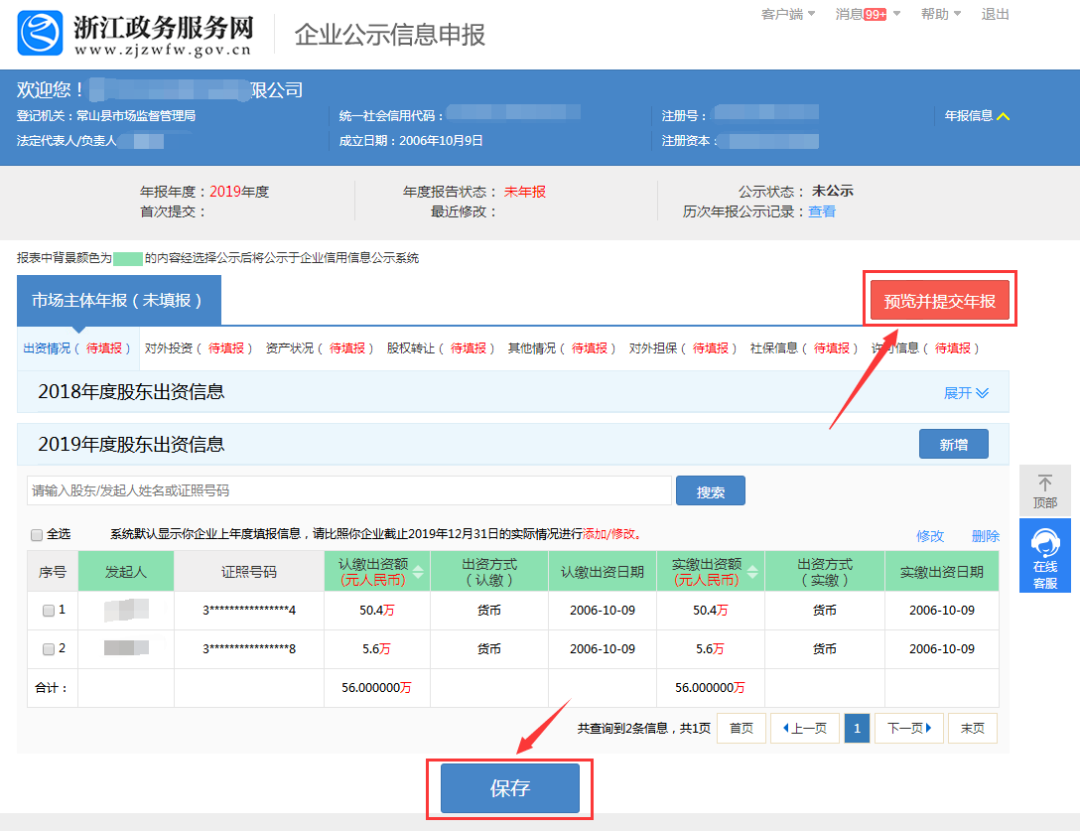Go to the 下一页 next page
Screen dimensions: 1080x831
pyautogui.click(x=909, y=728)
